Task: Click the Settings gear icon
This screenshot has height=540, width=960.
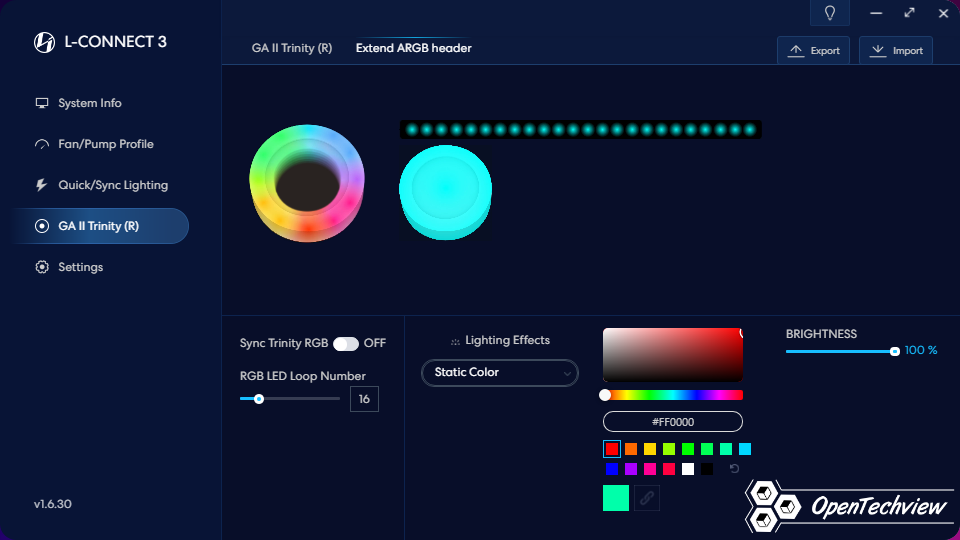Action: coord(42,267)
